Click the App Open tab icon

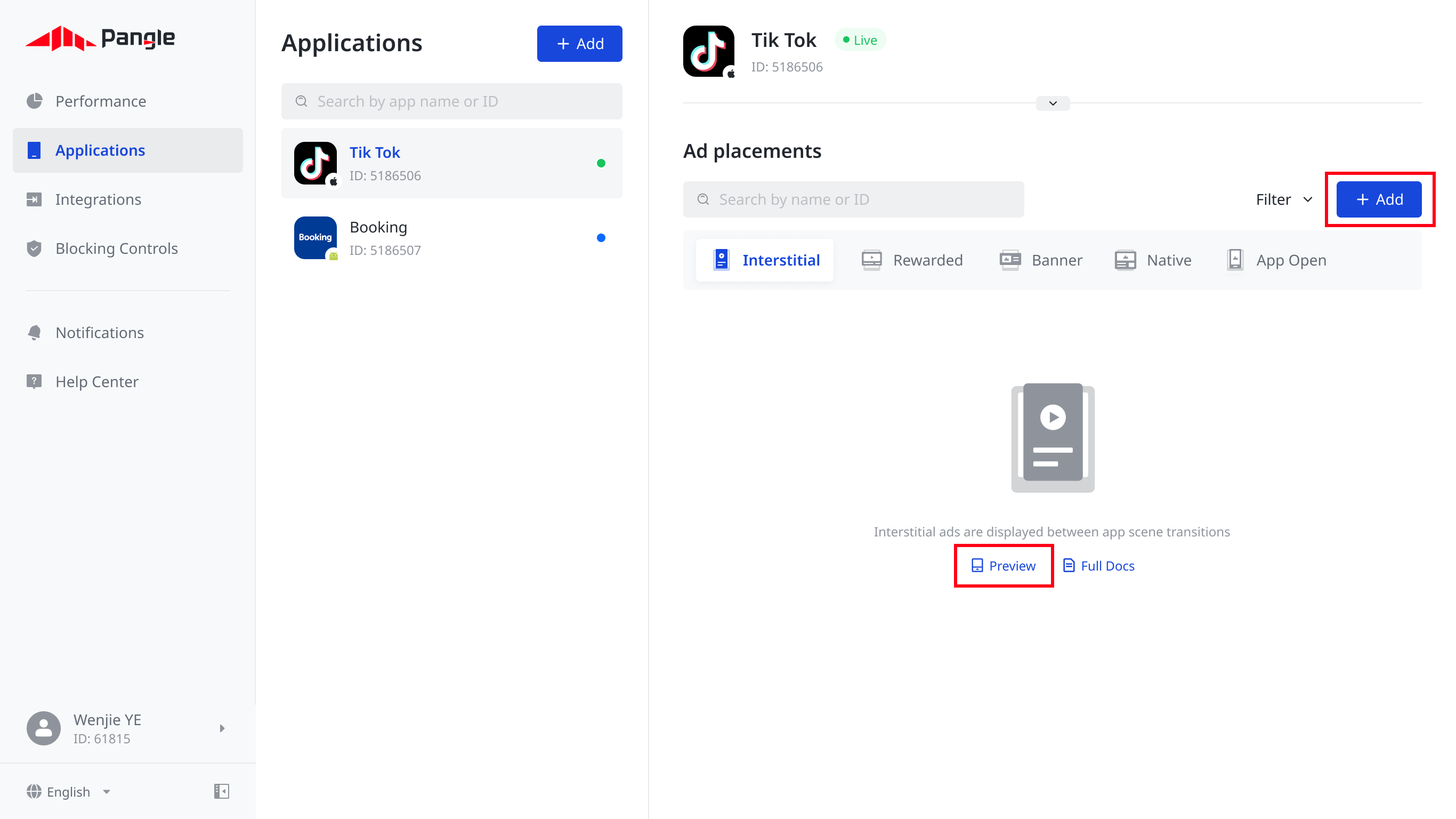(x=1235, y=260)
